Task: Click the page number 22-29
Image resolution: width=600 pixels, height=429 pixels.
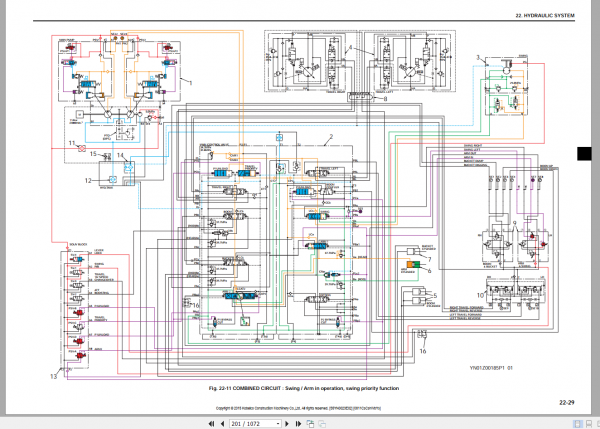Action: click(x=567, y=402)
